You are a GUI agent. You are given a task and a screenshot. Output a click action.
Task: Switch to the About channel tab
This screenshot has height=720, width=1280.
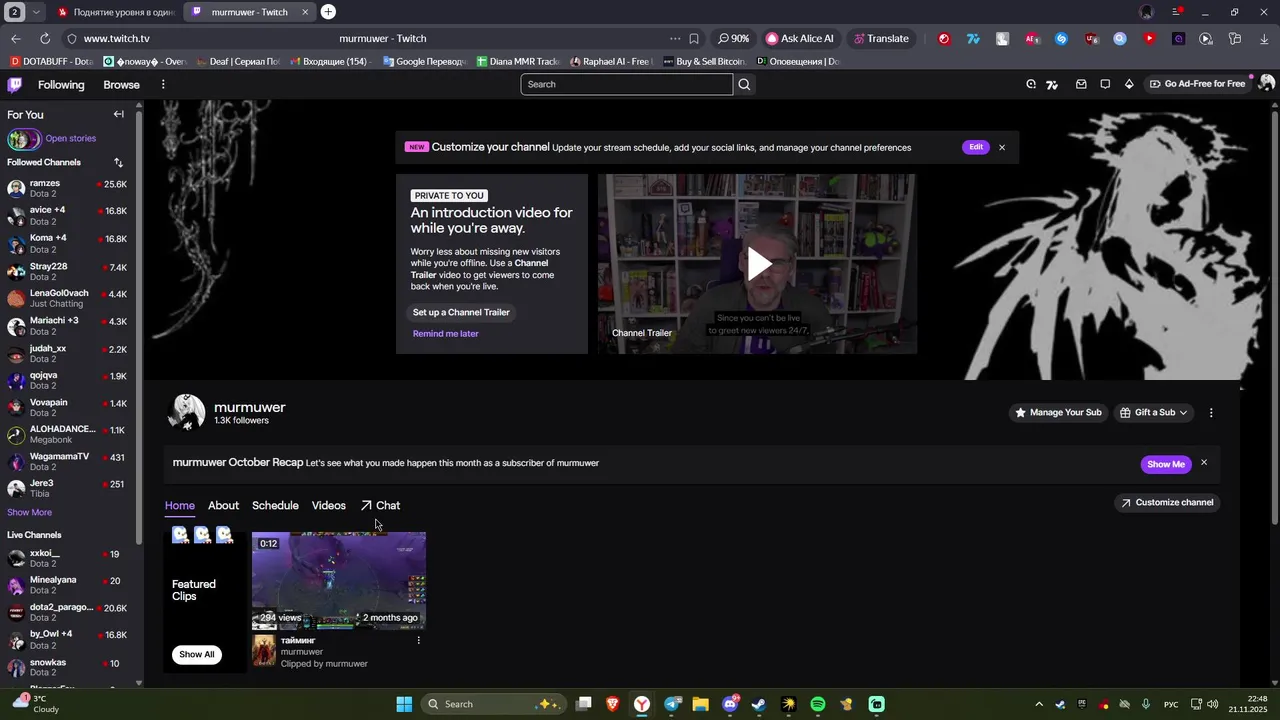pyautogui.click(x=223, y=505)
